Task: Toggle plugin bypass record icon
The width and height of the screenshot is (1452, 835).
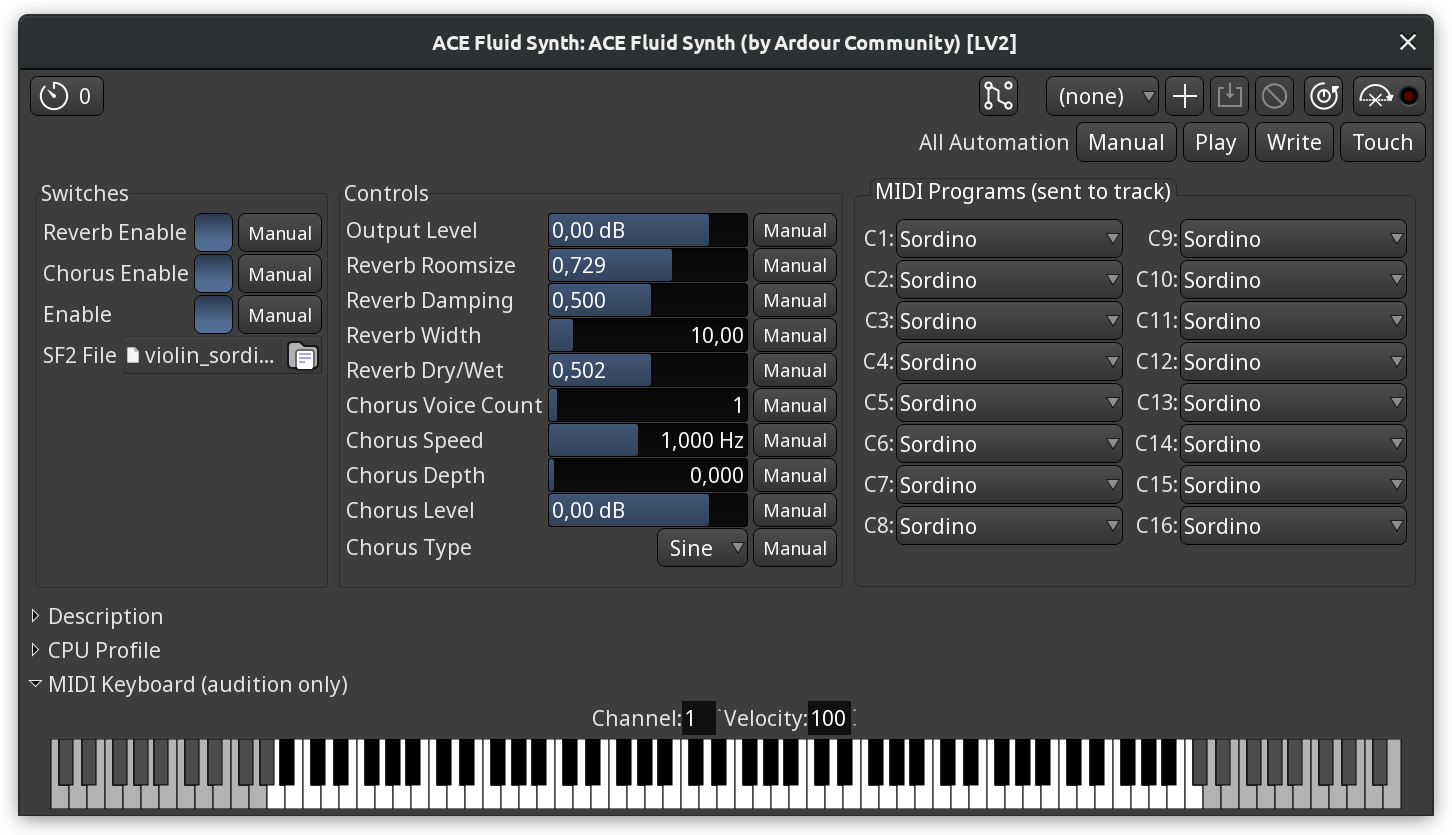Action: [1388, 96]
